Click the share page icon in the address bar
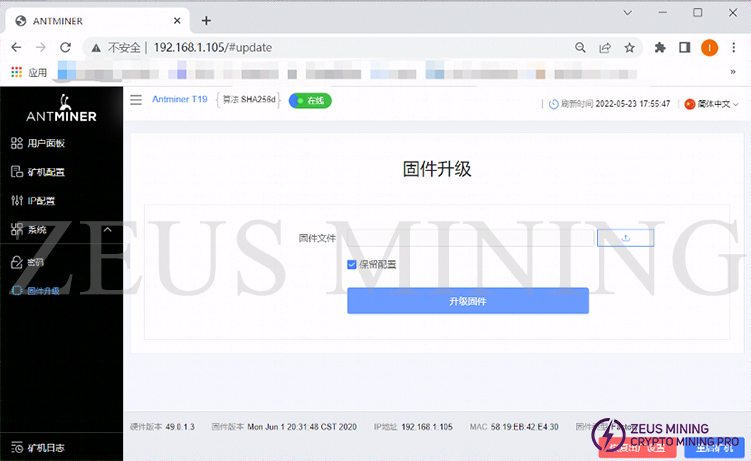This screenshot has width=751, height=461. [605, 47]
